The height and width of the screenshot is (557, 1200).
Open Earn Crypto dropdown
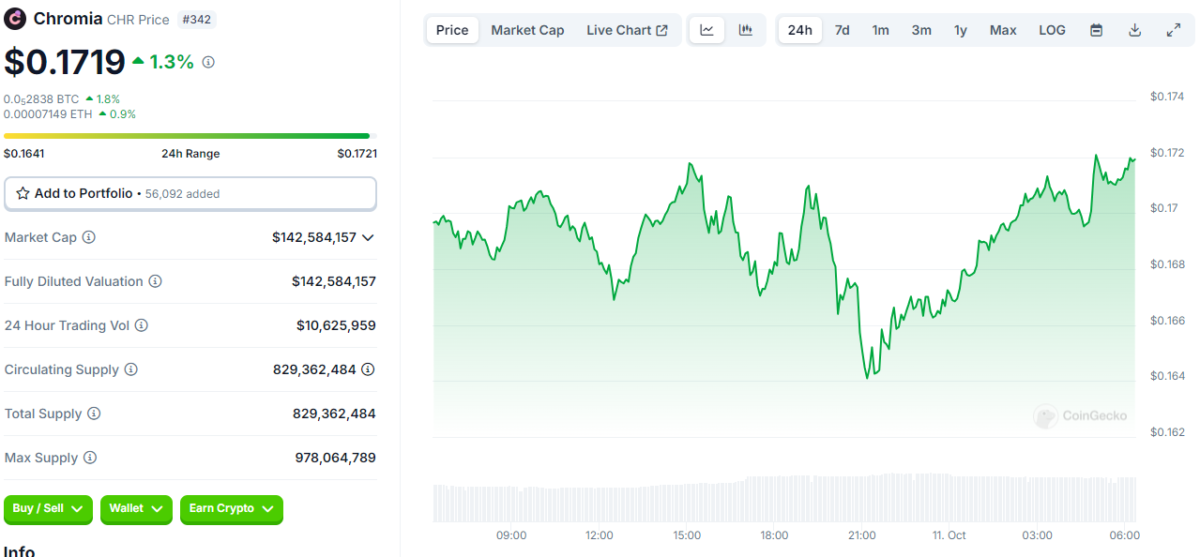231,509
